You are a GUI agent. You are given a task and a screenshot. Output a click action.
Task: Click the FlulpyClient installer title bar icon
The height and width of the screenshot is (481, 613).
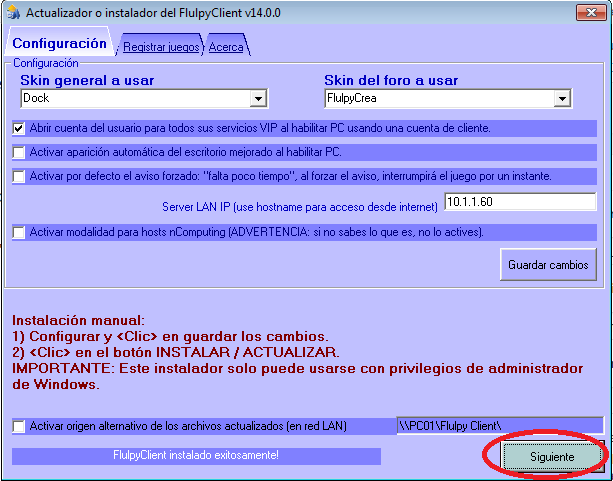[x=13, y=12]
